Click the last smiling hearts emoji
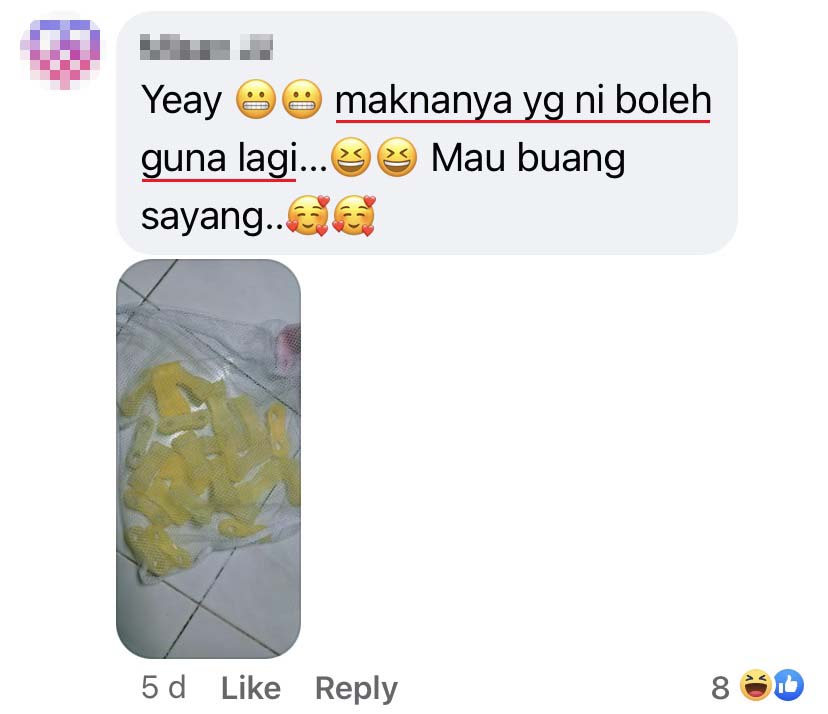 354,215
